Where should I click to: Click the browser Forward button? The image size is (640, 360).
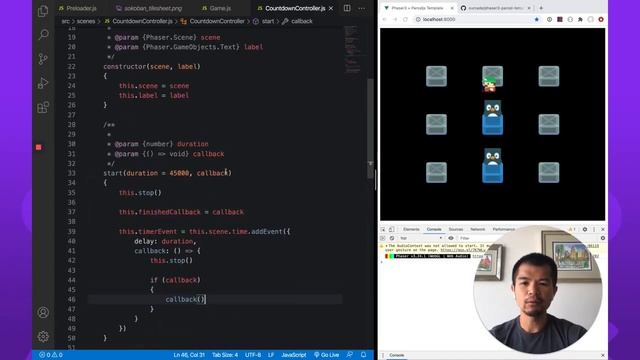[x=395, y=19]
